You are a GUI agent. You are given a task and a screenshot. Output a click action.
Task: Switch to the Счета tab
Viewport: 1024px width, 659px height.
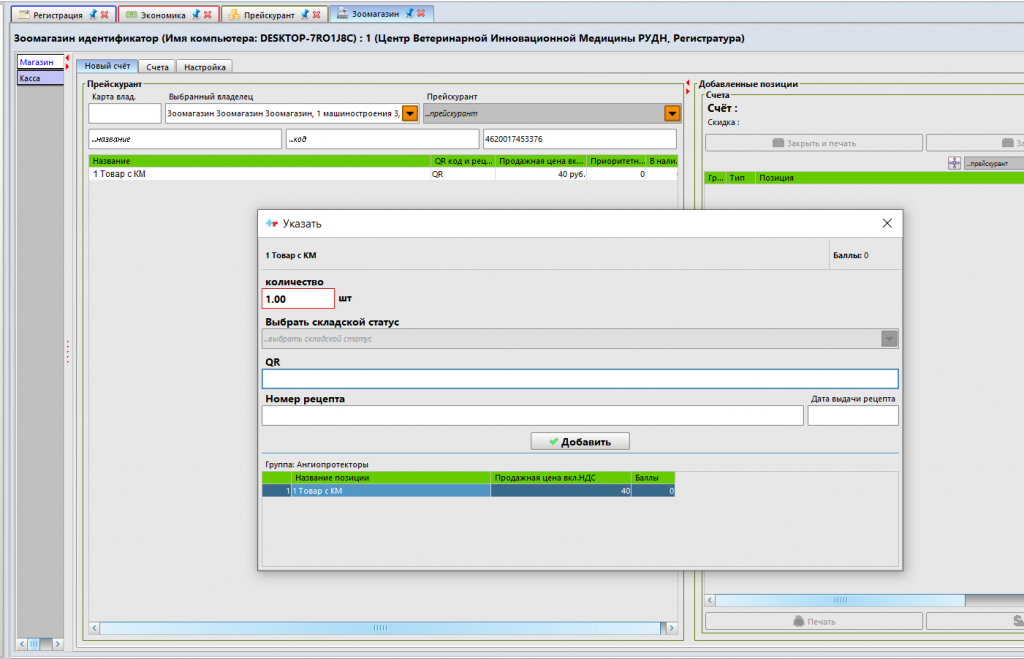click(x=157, y=67)
